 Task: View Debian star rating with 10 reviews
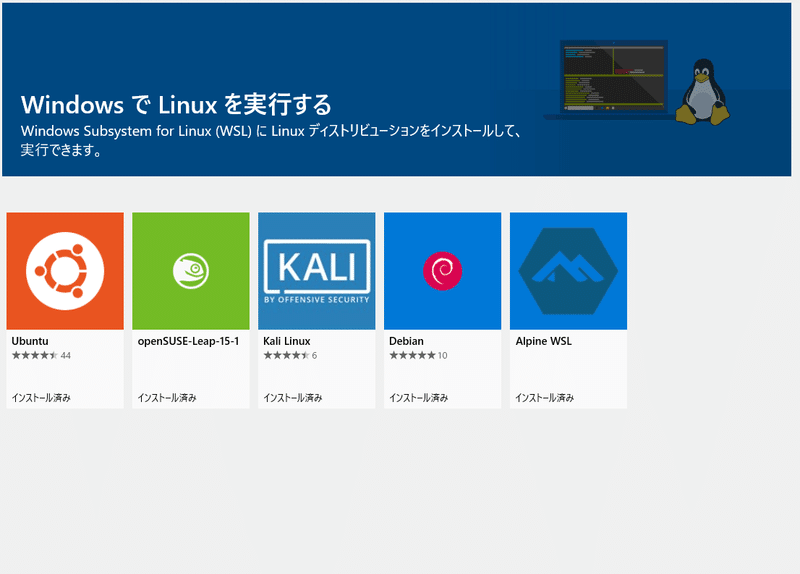click(x=418, y=355)
